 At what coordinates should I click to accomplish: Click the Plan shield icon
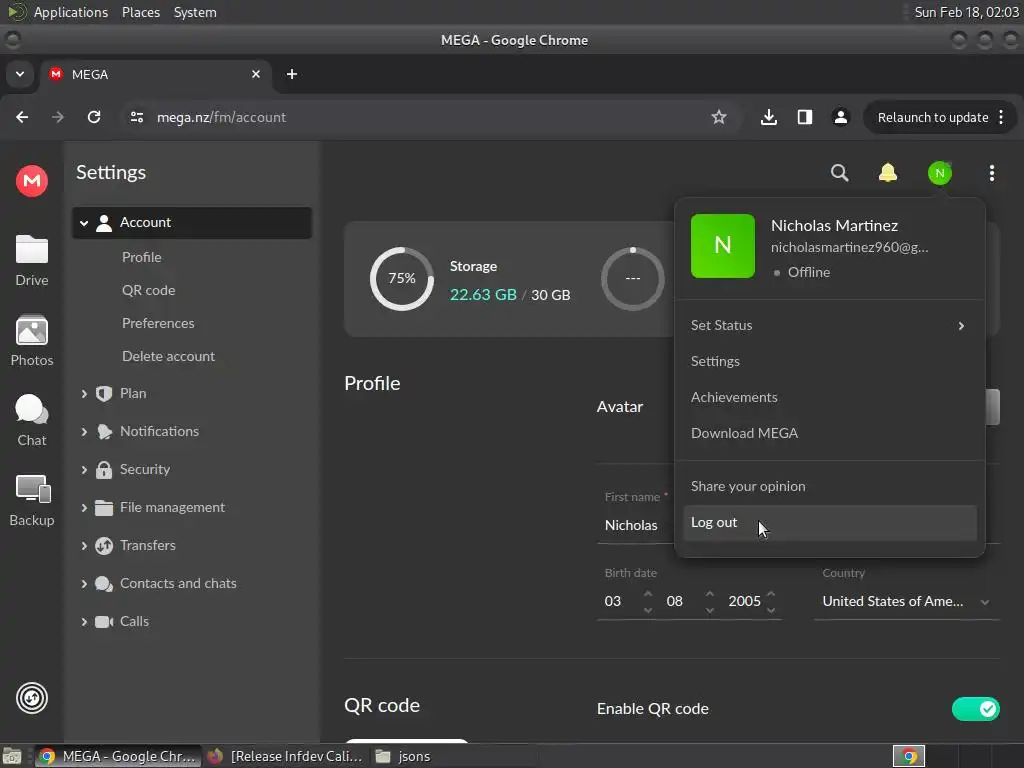tap(104, 394)
